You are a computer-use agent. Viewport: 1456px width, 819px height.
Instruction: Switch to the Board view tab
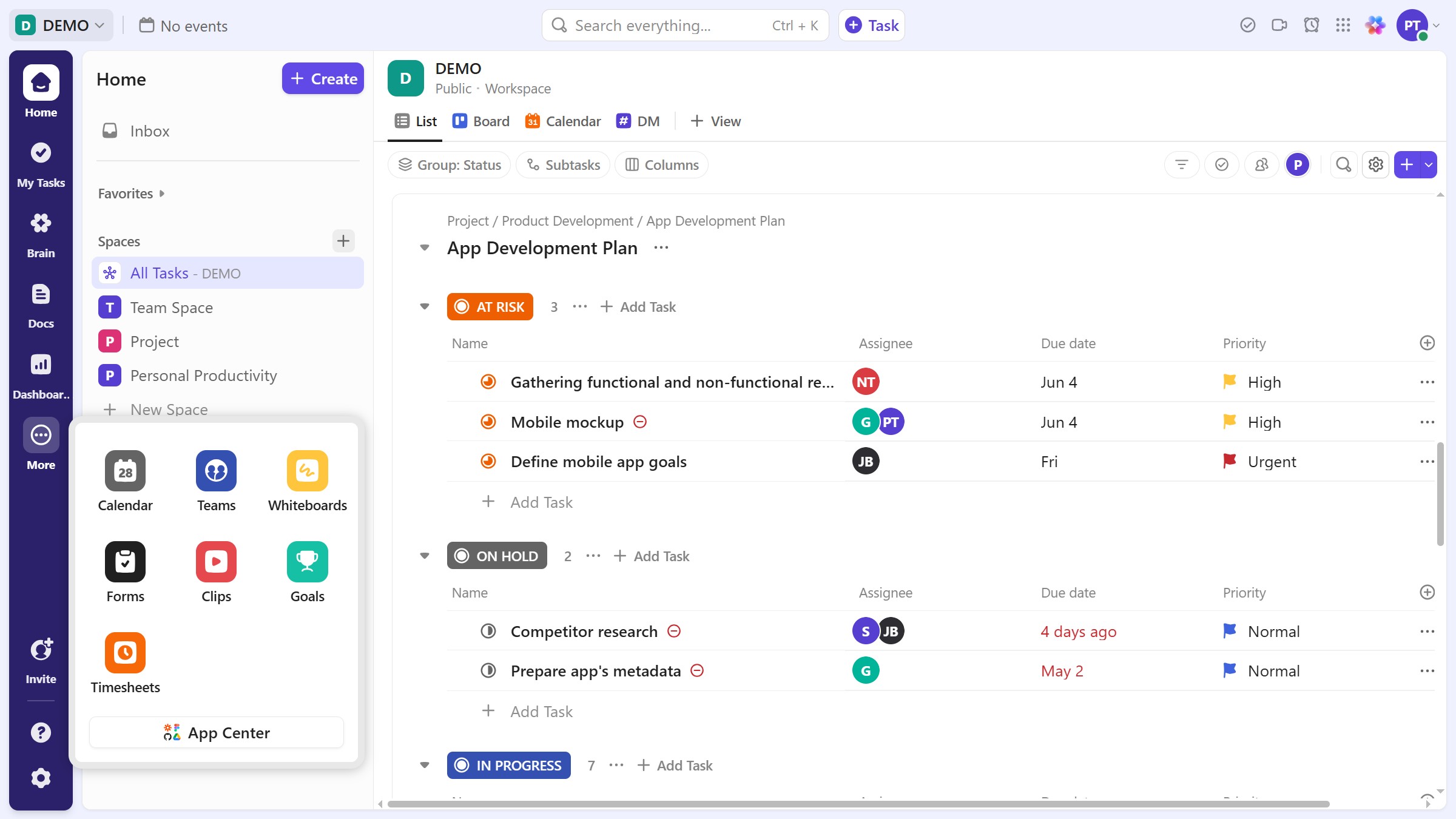[482, 121]
